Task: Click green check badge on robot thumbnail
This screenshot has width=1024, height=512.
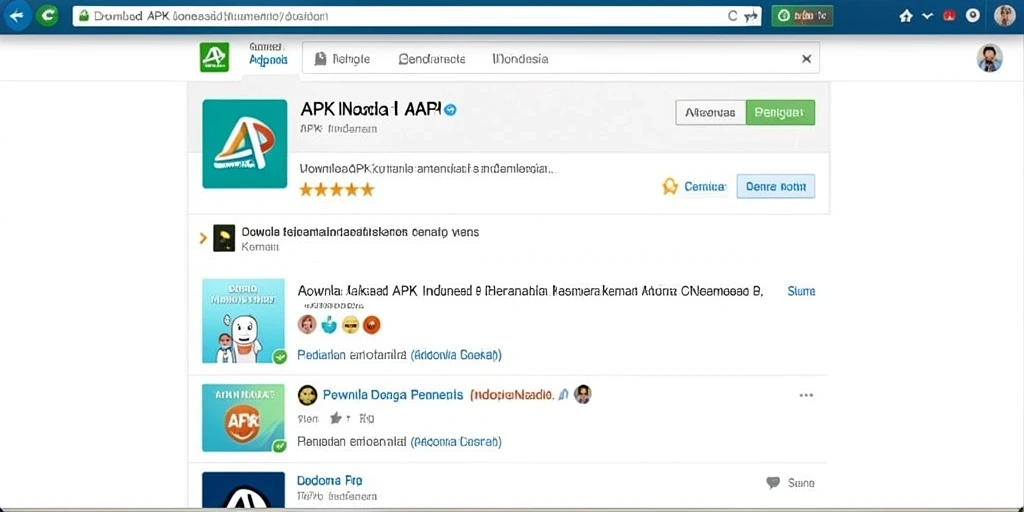Action: click(x=280, y=357)
